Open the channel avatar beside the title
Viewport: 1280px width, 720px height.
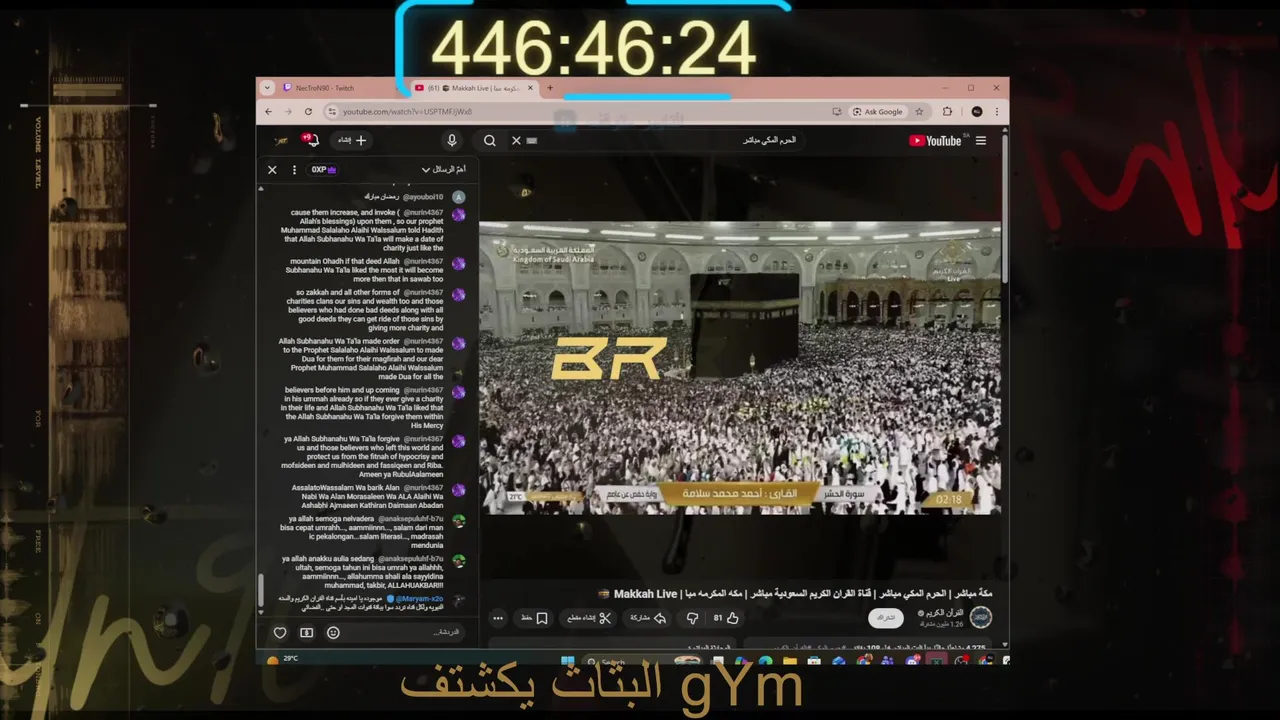click(981, 617)
